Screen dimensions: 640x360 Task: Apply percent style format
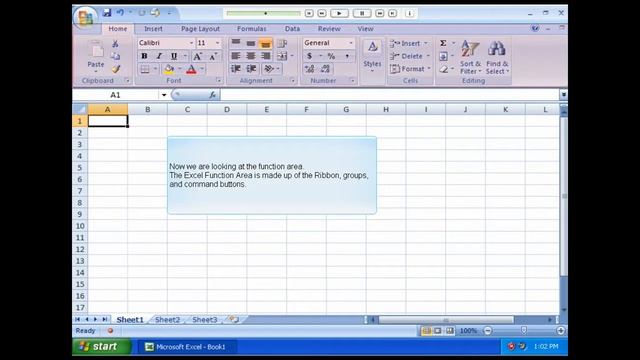331,56
